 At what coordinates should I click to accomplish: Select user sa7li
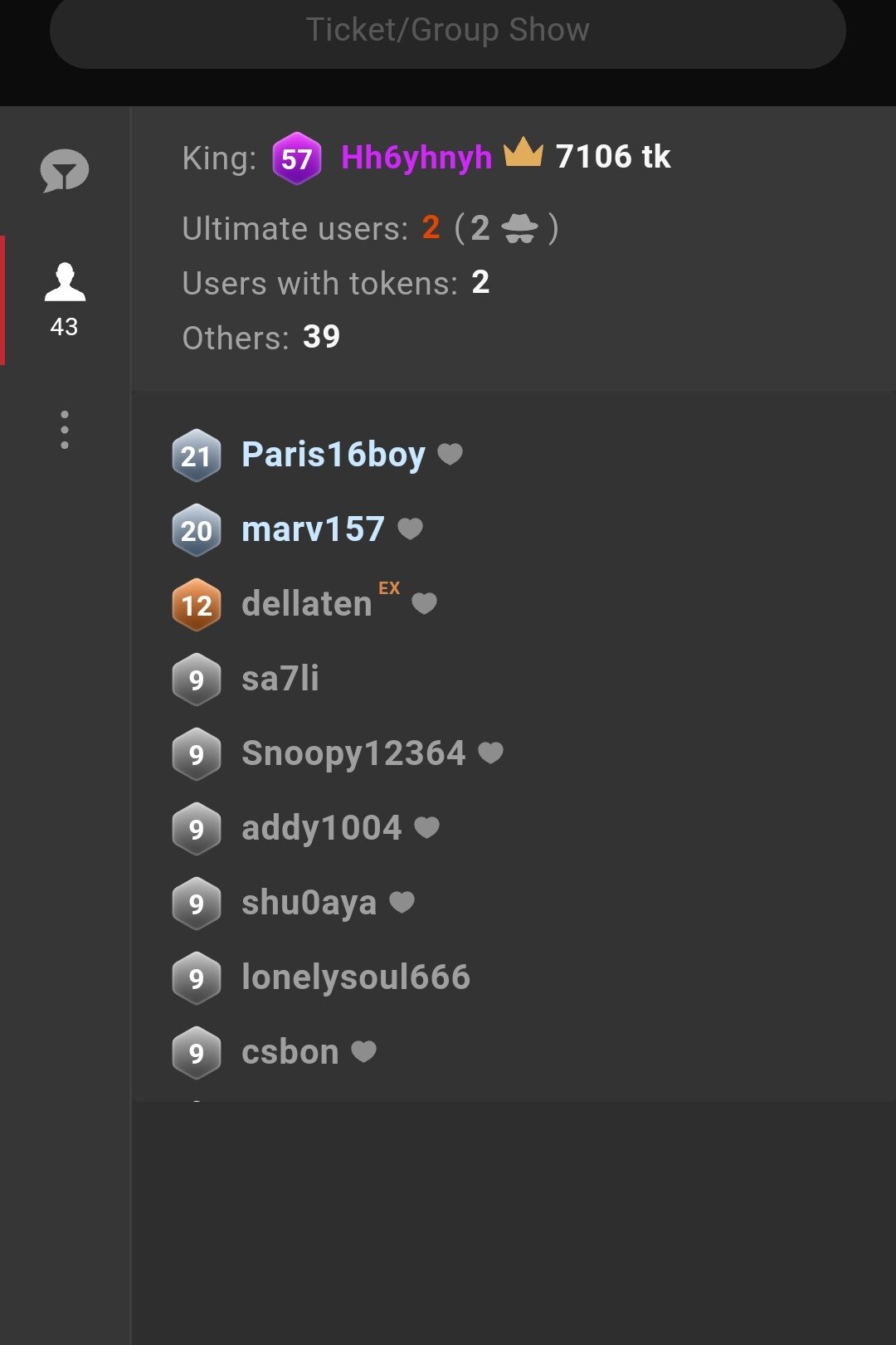click(280, 679)
